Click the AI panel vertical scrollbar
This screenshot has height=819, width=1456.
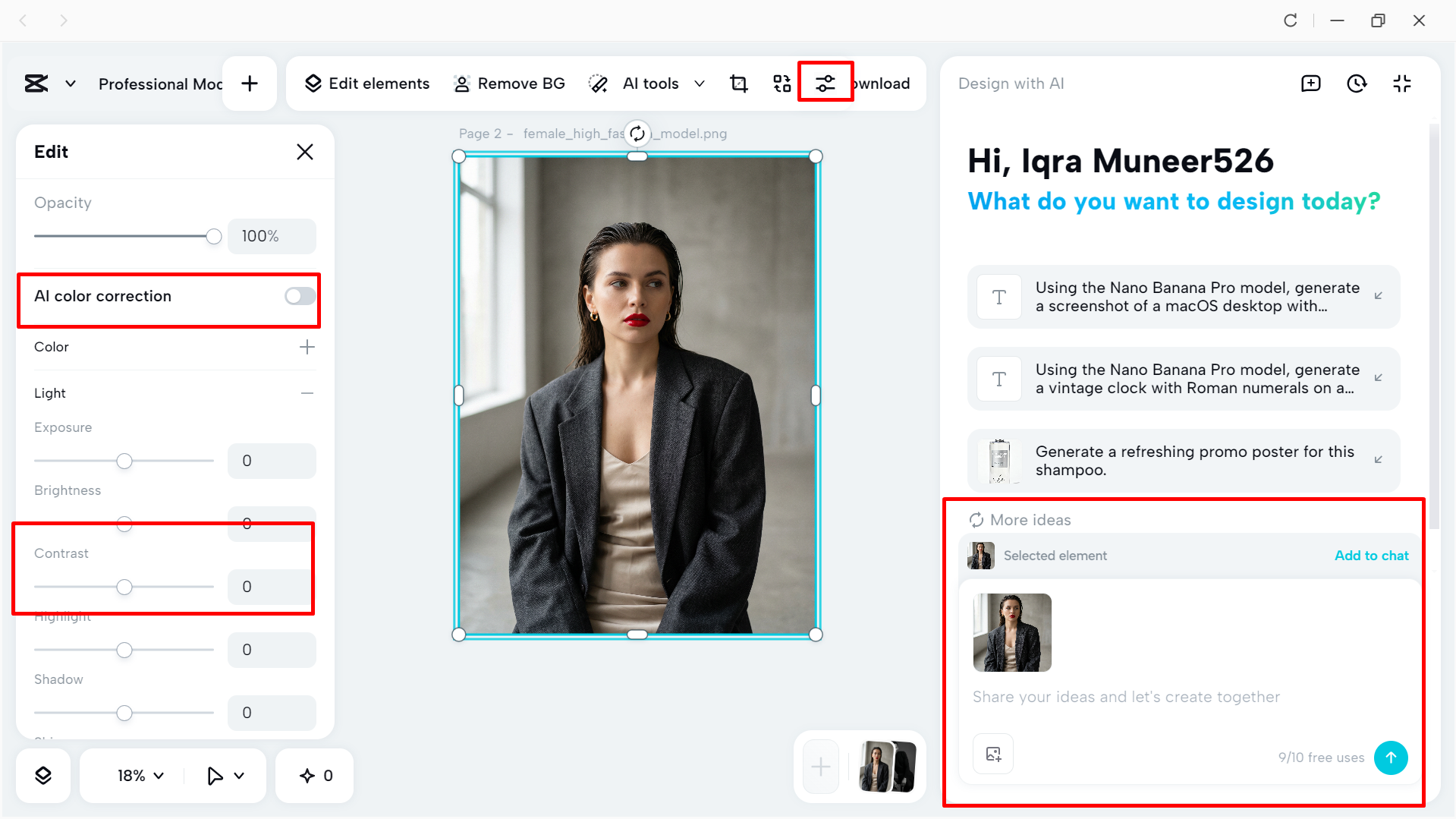point(1434,326)
